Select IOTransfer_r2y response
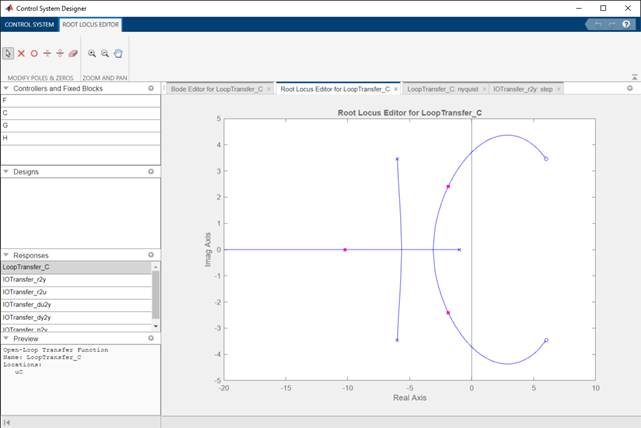 pos(76,280)
